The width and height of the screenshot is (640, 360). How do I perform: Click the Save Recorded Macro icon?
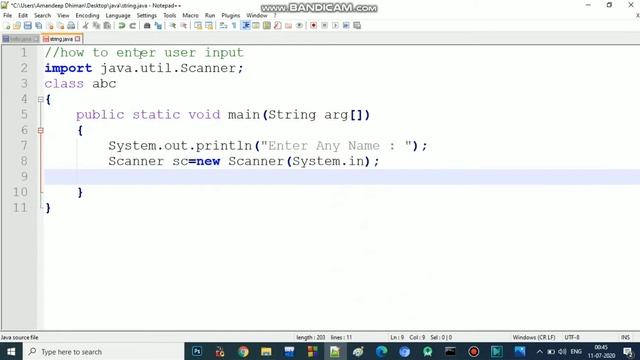coord(357,26)
